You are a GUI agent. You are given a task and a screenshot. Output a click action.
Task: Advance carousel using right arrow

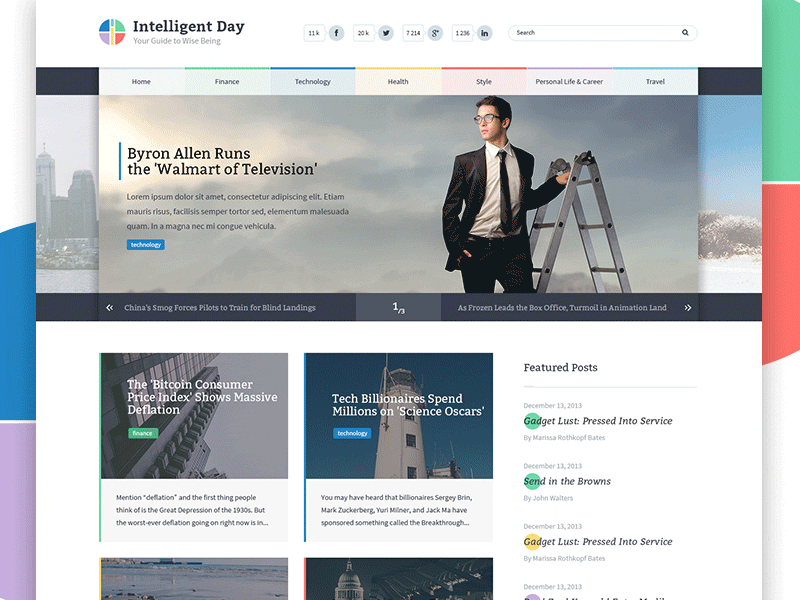pos(688,307)
